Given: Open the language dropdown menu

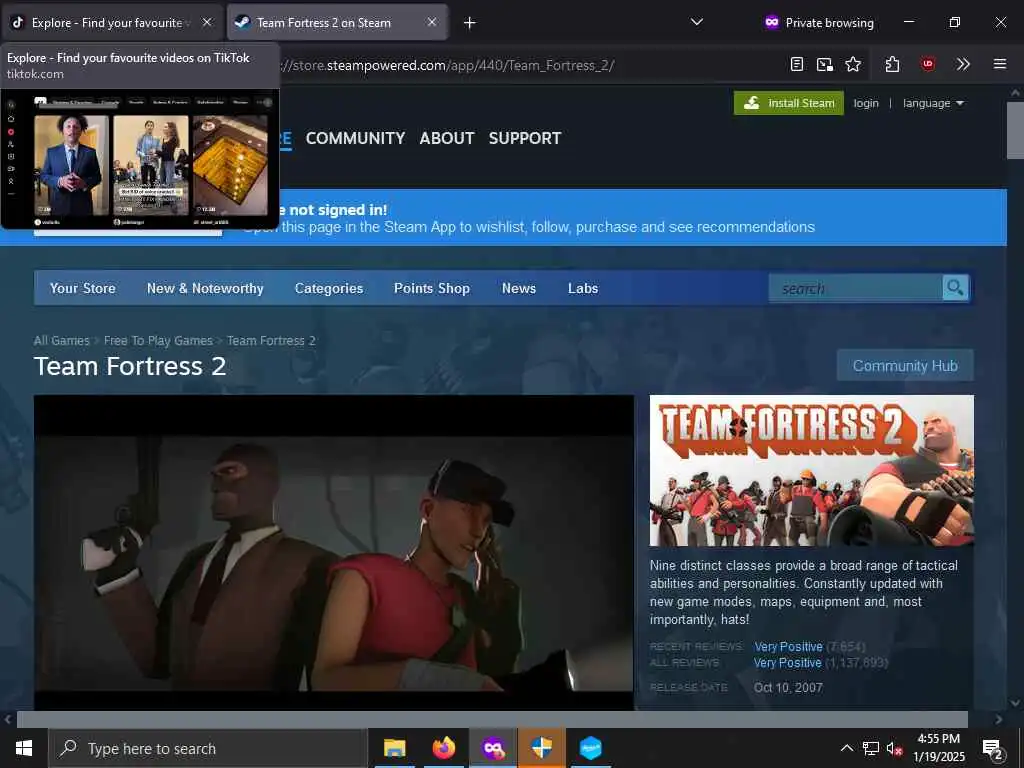Looking at the screenshot, I should point(933,103).
